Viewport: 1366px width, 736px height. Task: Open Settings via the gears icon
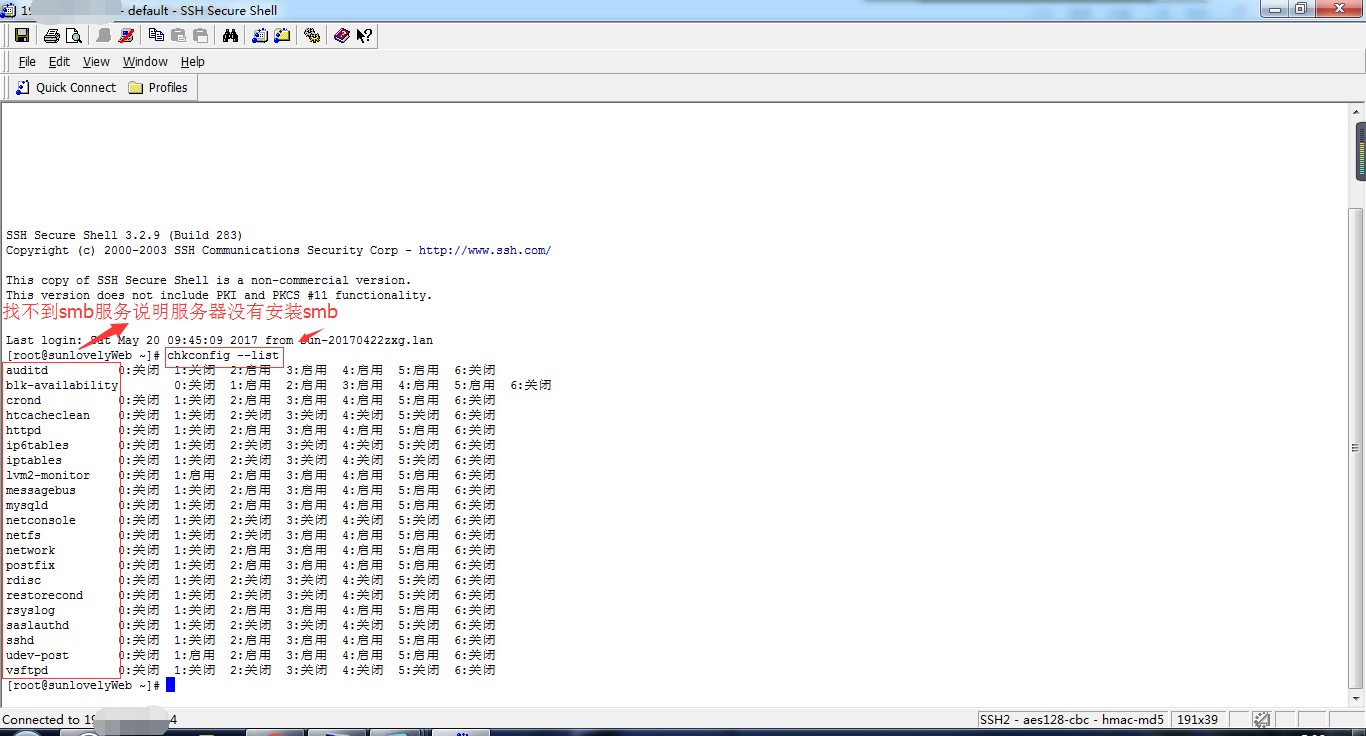tap(312, 35)
